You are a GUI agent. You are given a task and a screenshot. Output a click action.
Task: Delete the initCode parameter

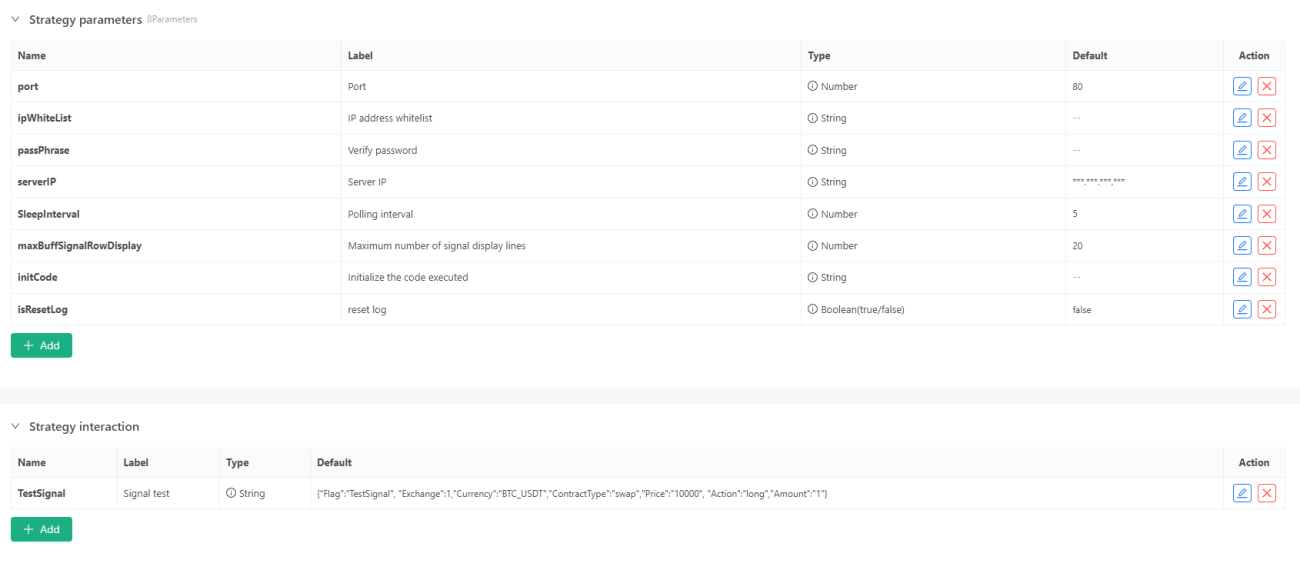pos(1266,277)
